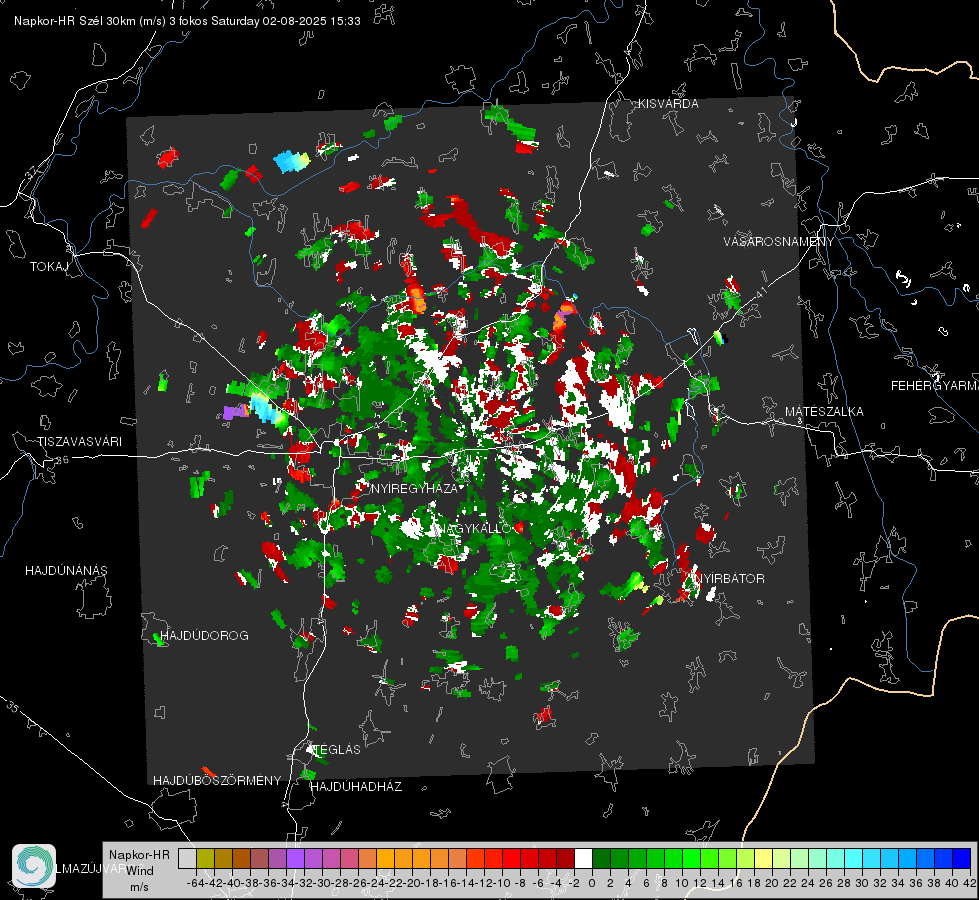
Task: Click the olive legend swatch above -64
Action: [205, 858]
